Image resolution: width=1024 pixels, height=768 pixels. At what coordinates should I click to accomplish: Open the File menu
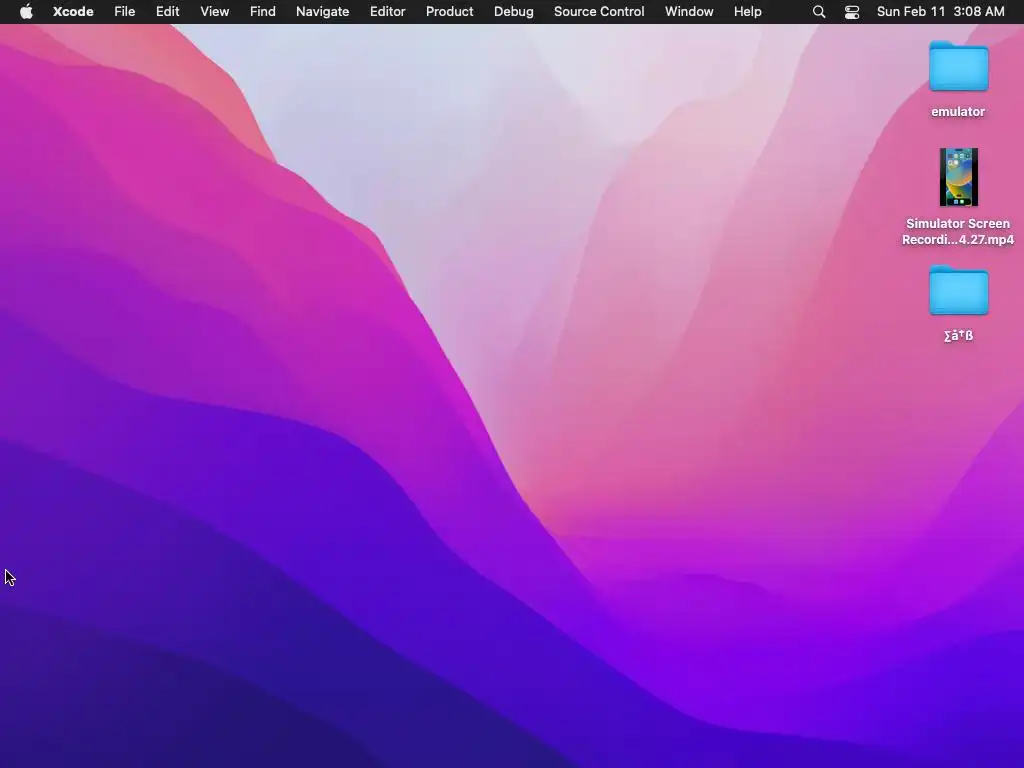(124, 12)
